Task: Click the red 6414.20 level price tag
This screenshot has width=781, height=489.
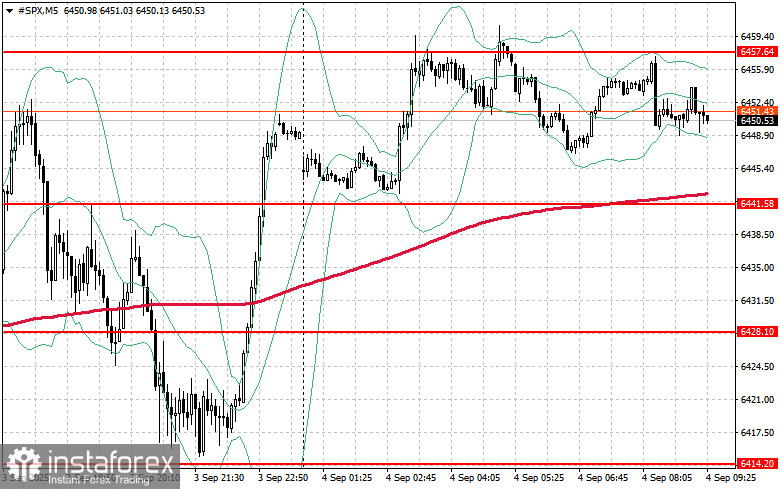Action: pos(757,464)
